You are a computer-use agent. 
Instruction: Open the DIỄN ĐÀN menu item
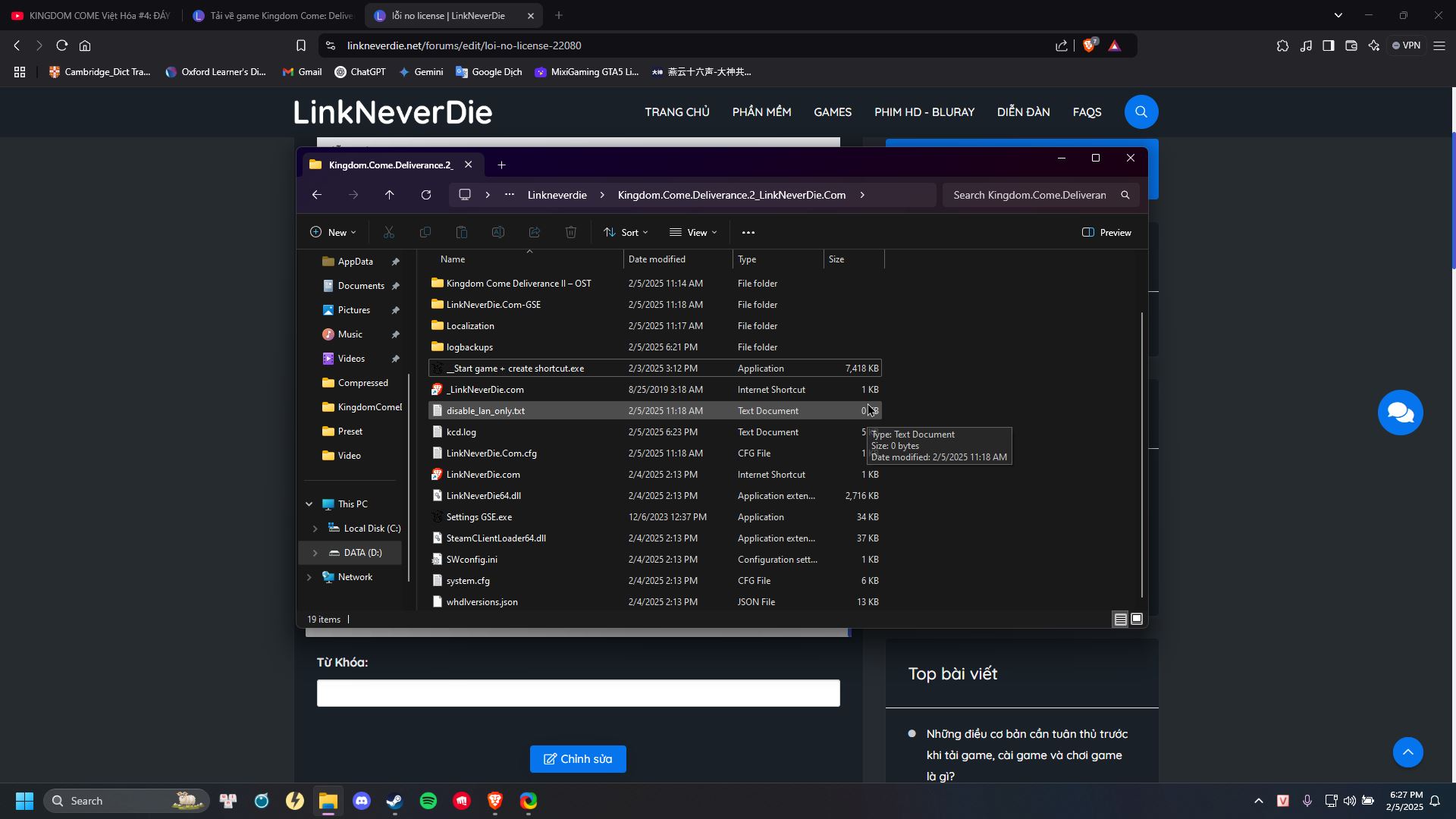(x=1023, y=112)
